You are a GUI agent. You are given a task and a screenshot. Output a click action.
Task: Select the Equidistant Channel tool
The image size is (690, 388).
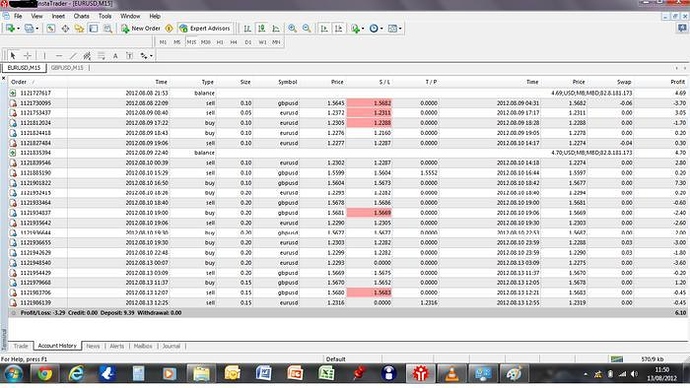tap(87, 55)
